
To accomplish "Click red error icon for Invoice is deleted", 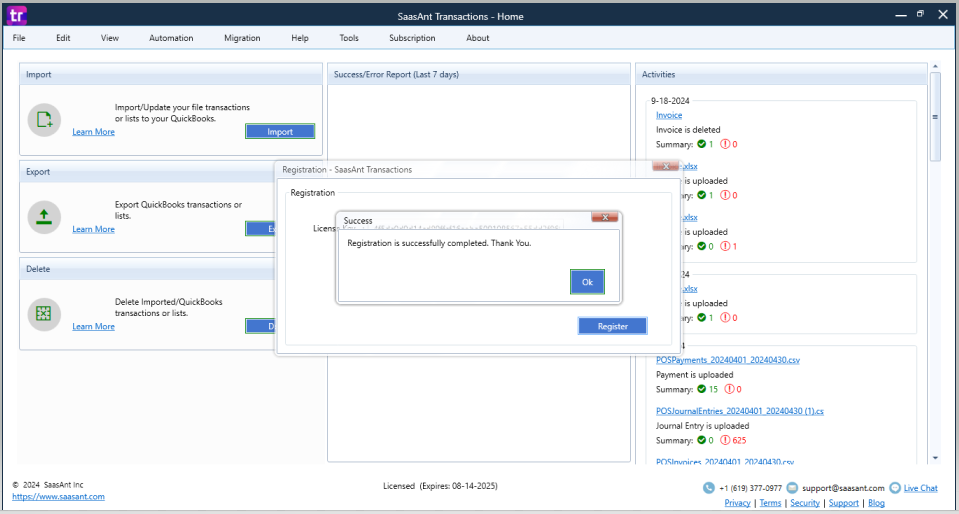I will 725,144.
